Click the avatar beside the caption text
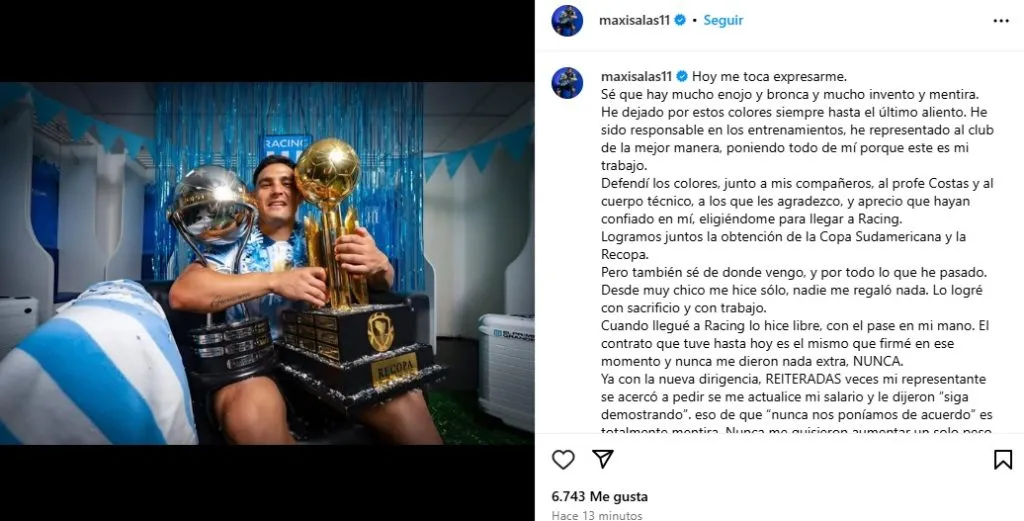 (567, 83)
